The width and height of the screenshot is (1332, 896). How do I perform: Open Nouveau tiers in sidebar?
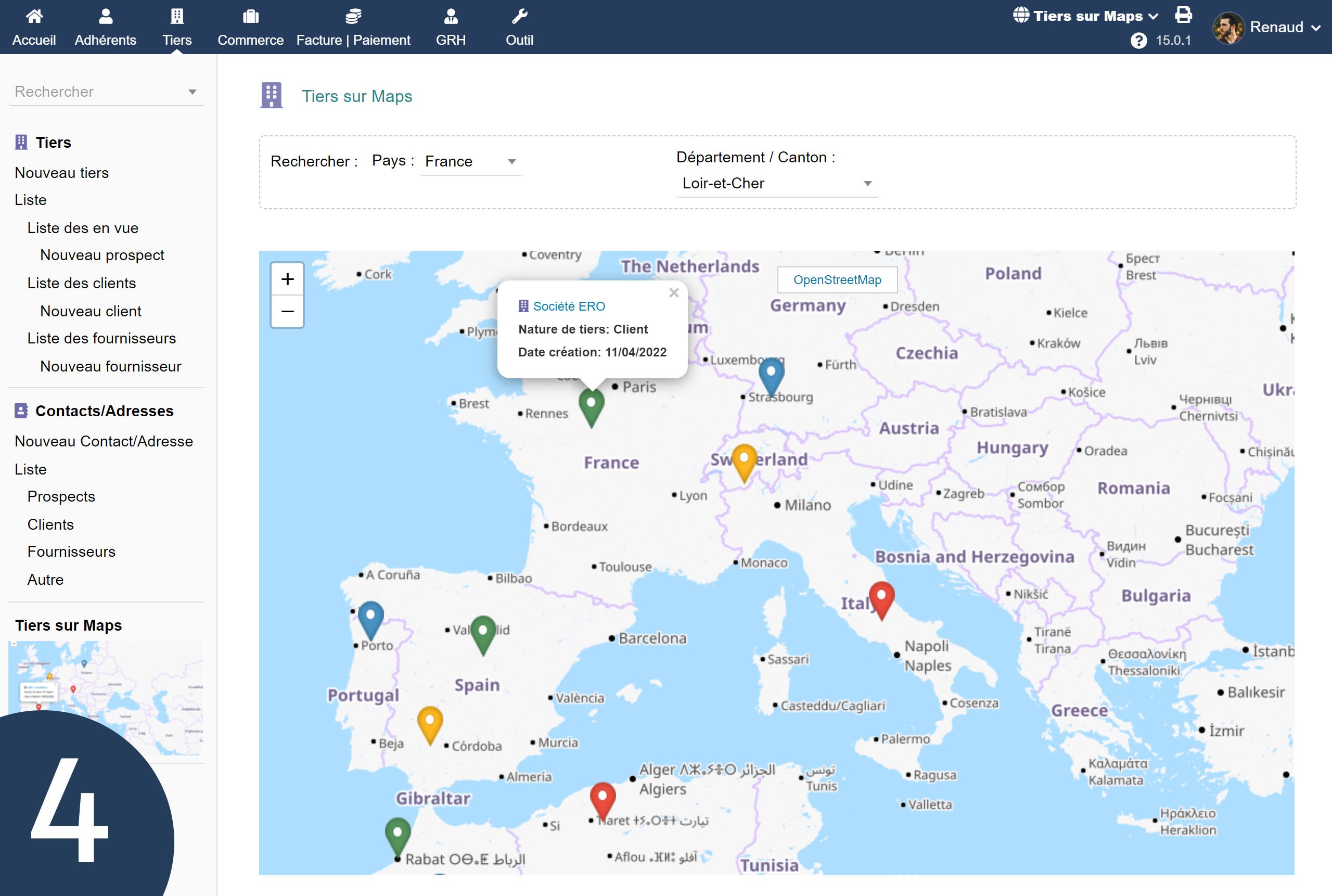pos(62,173)
